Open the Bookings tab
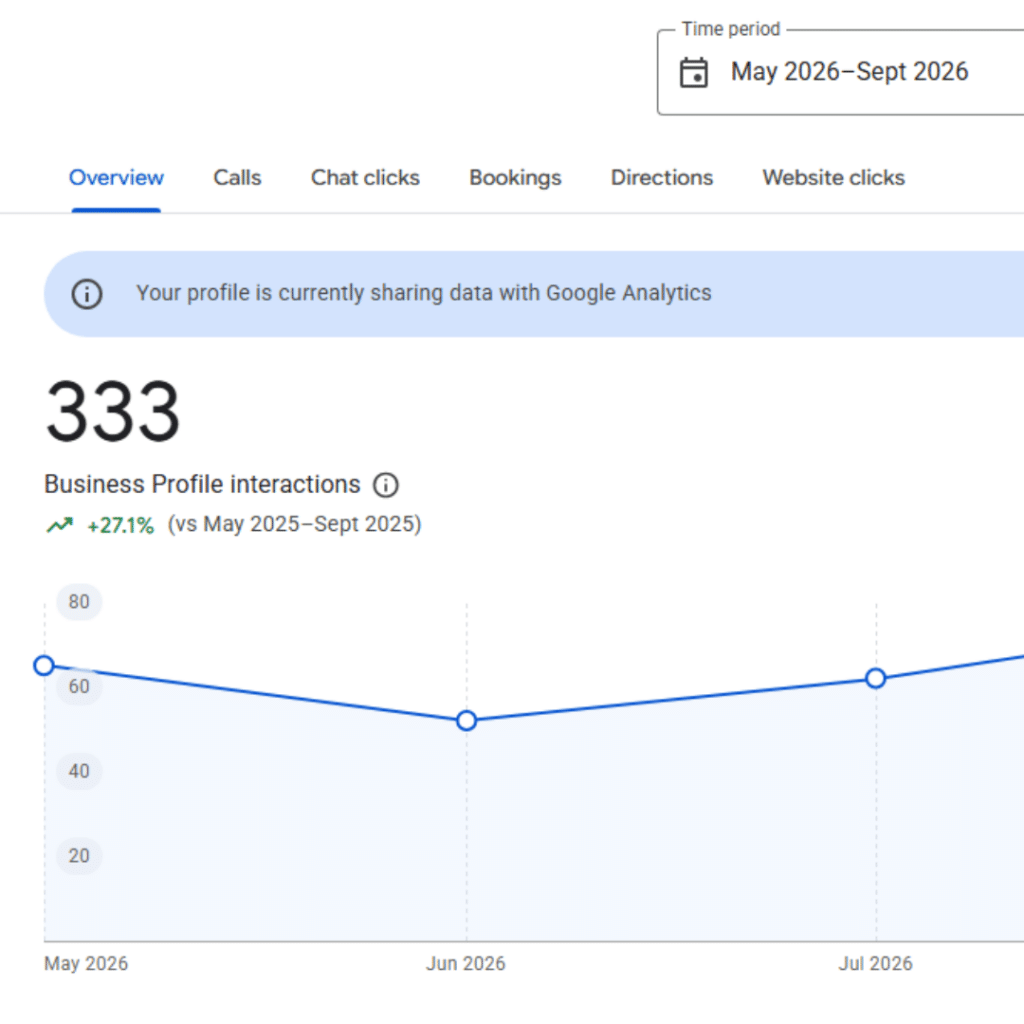 [515, 178]
